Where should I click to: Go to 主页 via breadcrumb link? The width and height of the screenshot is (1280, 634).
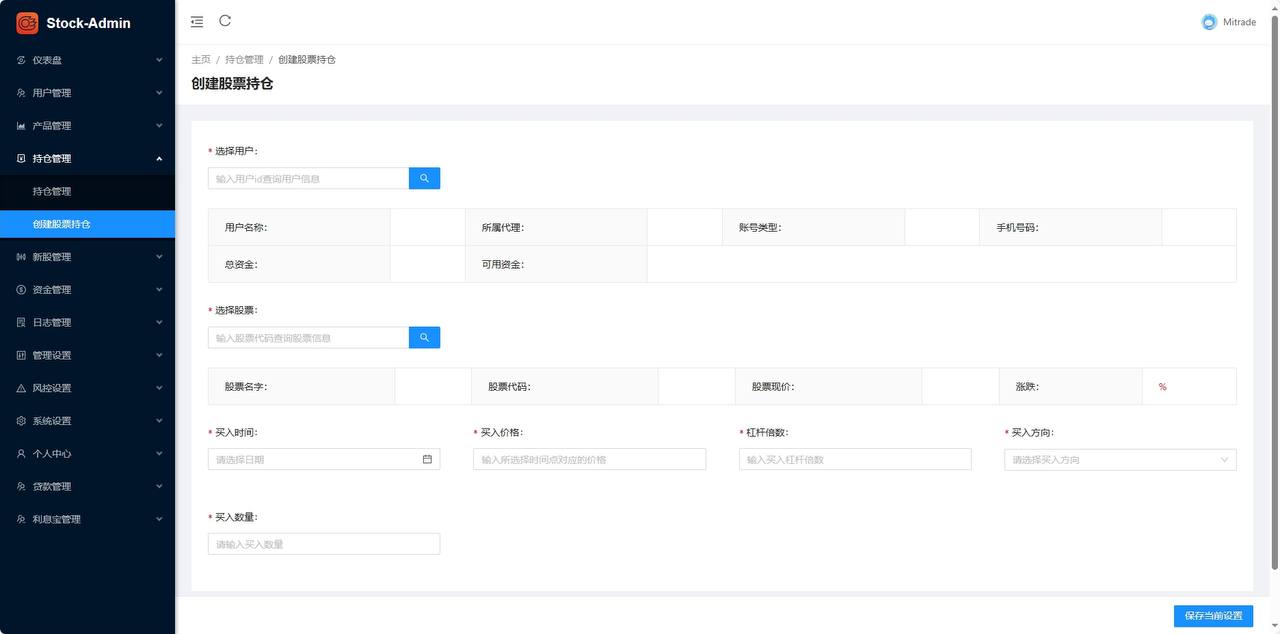point(201,60)
